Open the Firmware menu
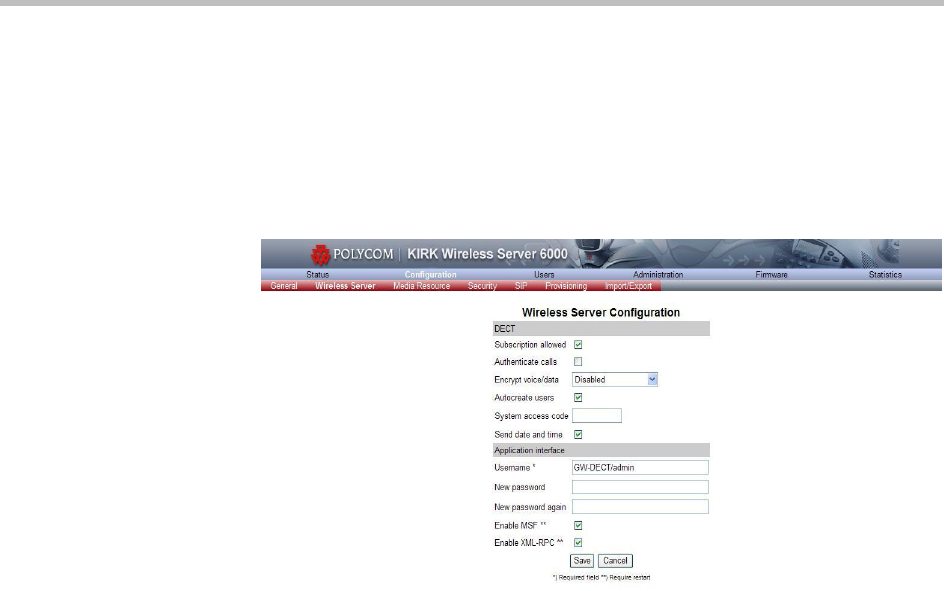 click(771, 274)
